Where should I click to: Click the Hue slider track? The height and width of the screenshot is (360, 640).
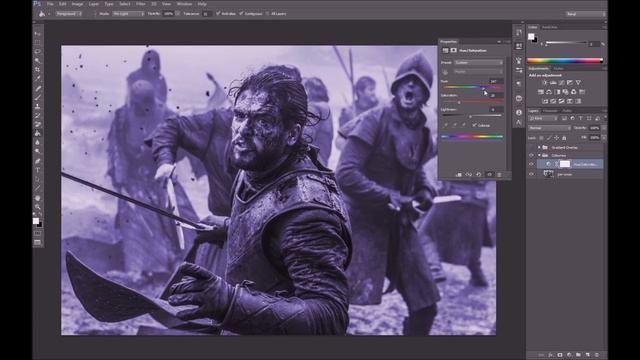[473, 87]
